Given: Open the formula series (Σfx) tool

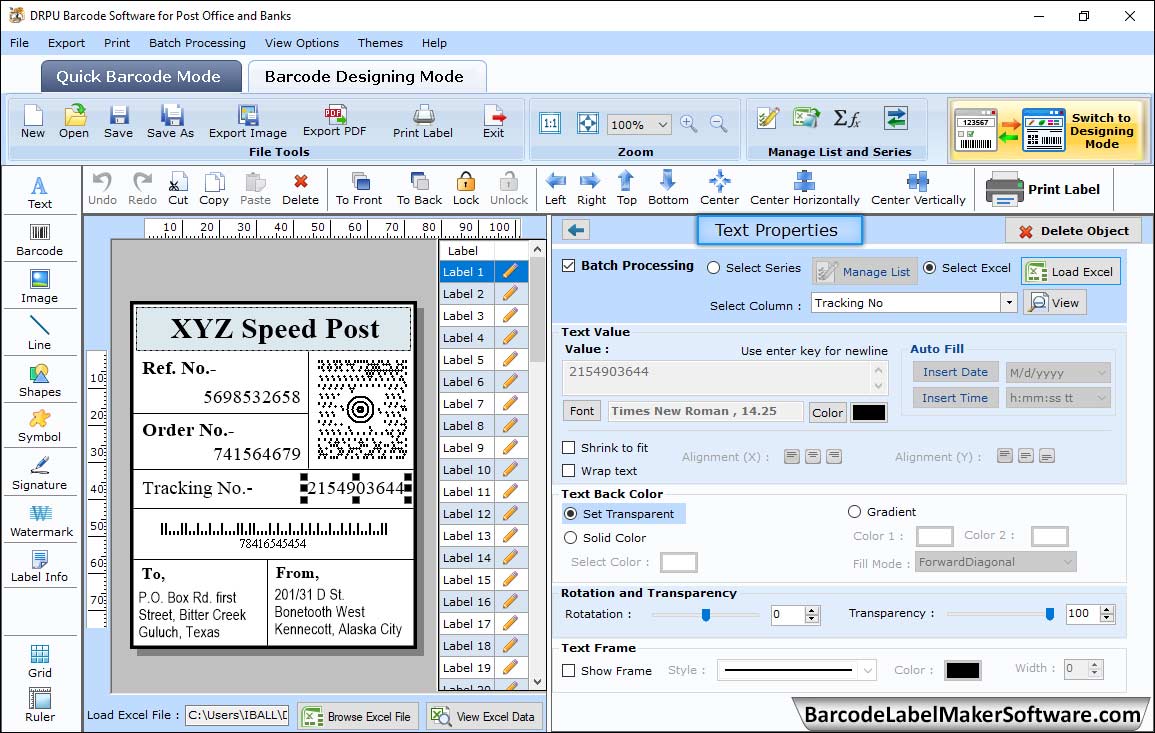Looking at the screenshot, I should click(x=846, y=118).
